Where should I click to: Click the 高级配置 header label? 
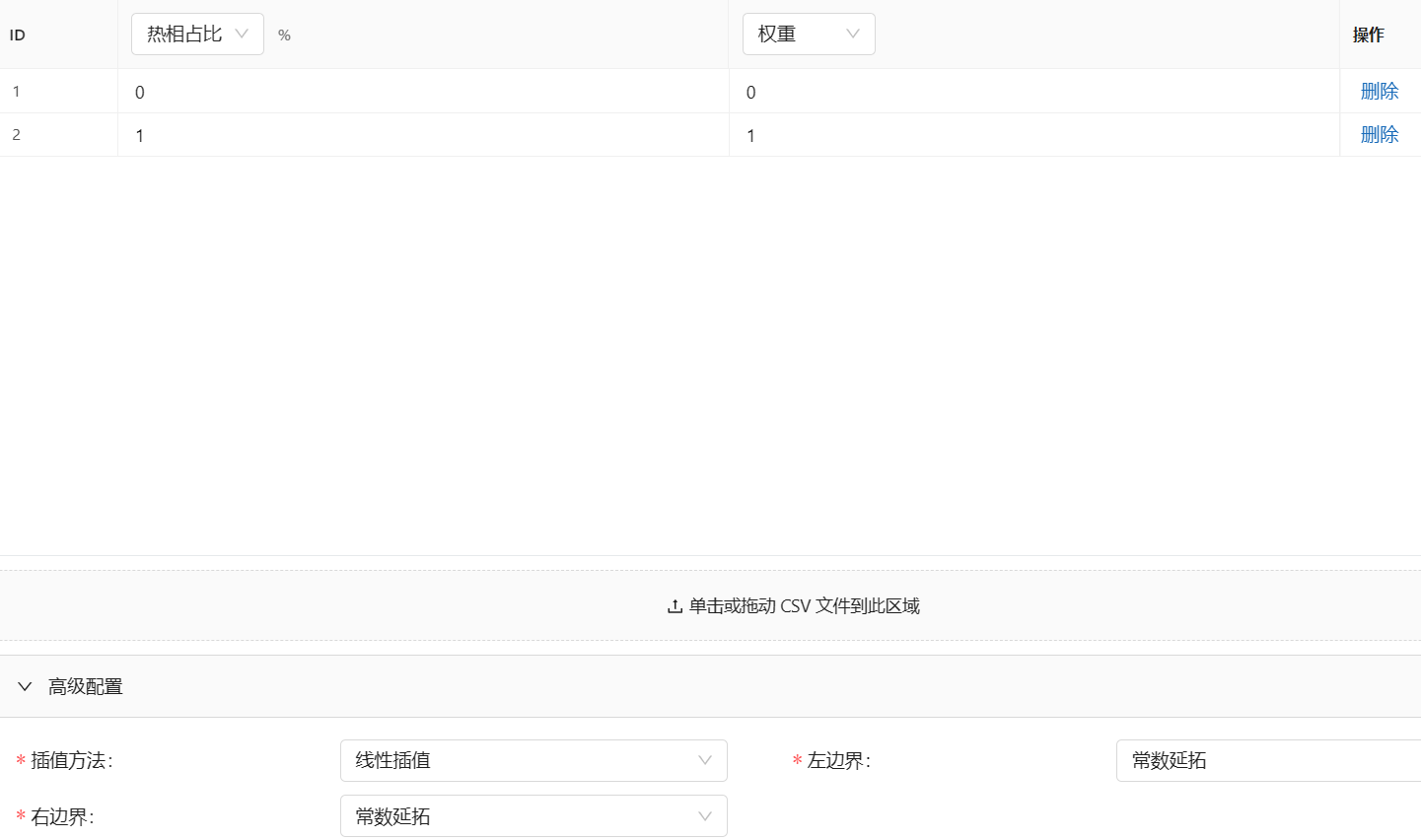pyautogui.click(x=86, y=686)
